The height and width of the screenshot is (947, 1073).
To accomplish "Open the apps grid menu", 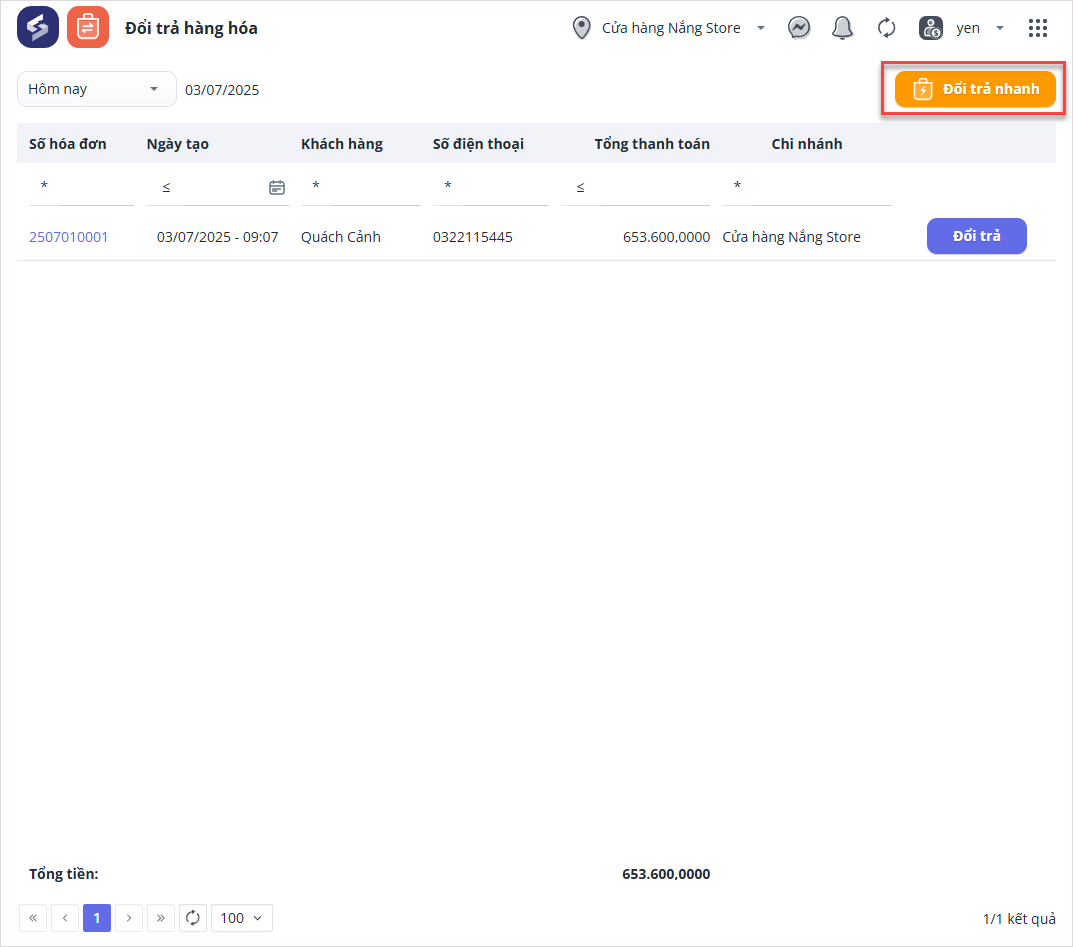I will [1037, 28].
